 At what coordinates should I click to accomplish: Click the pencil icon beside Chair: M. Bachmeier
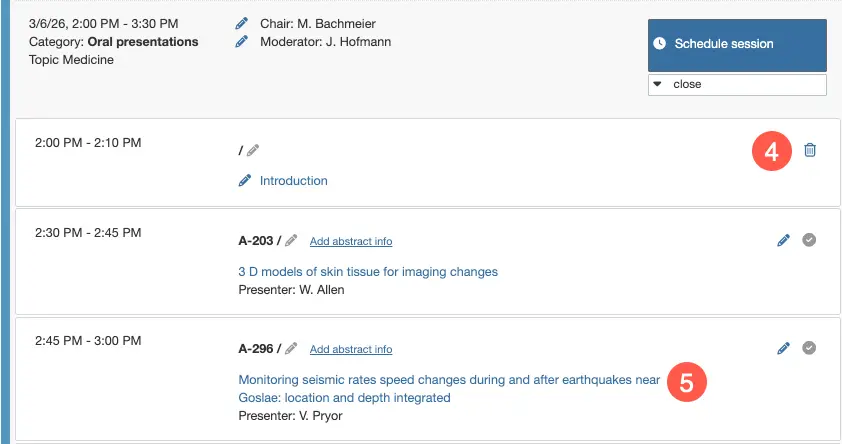241,23
